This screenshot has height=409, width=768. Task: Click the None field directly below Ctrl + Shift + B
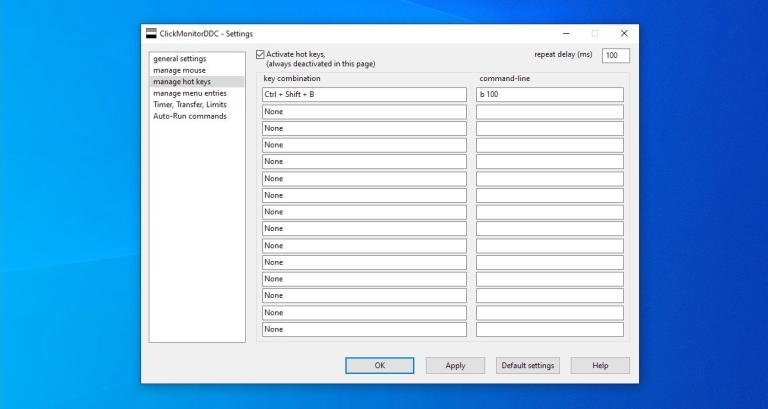[364, 112]
